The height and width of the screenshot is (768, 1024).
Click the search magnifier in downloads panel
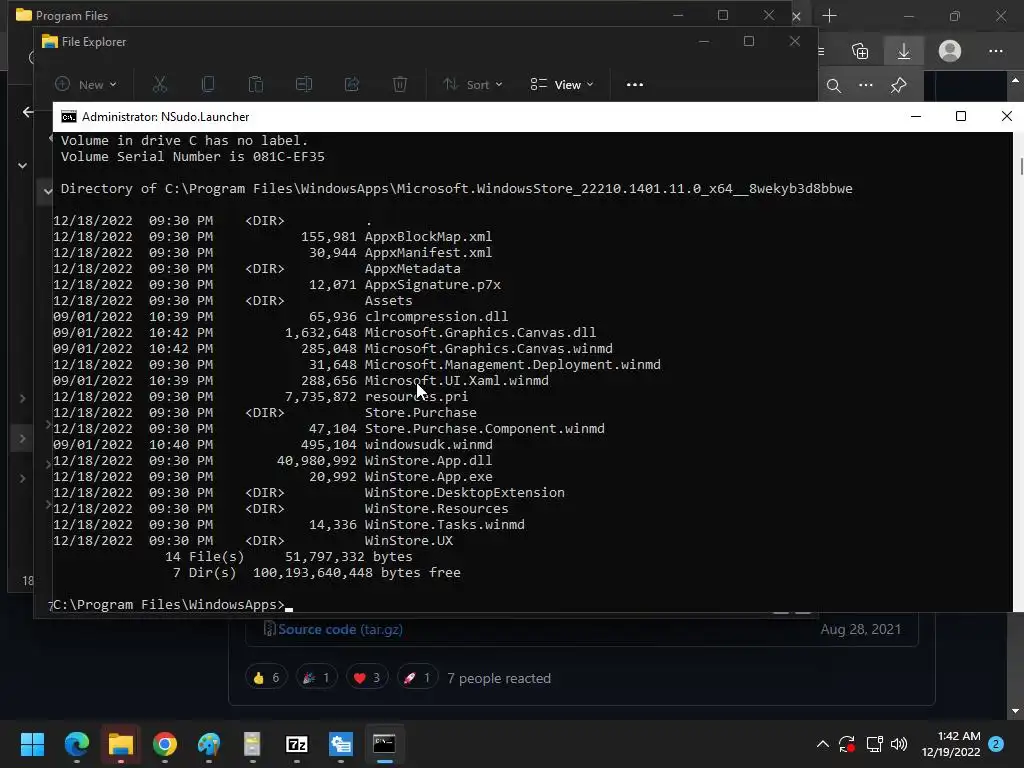[833, 86]
